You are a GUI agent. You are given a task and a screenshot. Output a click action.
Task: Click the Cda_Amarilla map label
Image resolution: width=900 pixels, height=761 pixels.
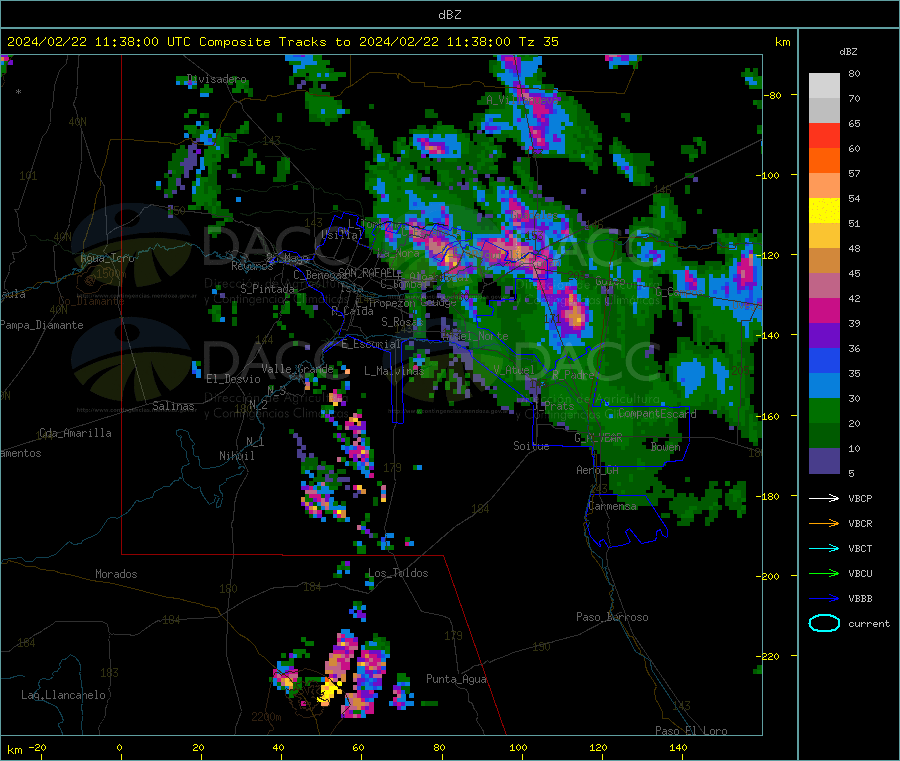(x=75, y=433)
